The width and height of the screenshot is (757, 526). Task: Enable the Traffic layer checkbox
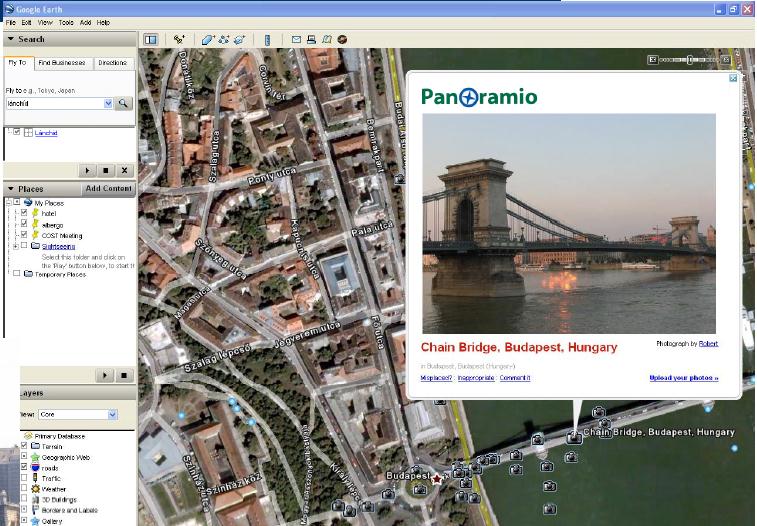[24, 478]
